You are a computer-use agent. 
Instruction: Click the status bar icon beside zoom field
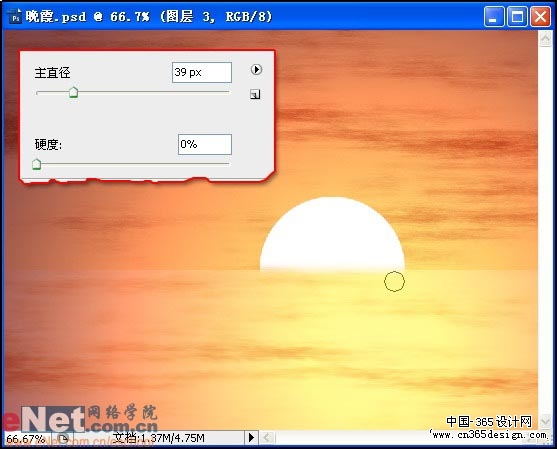tap(63, 438)
